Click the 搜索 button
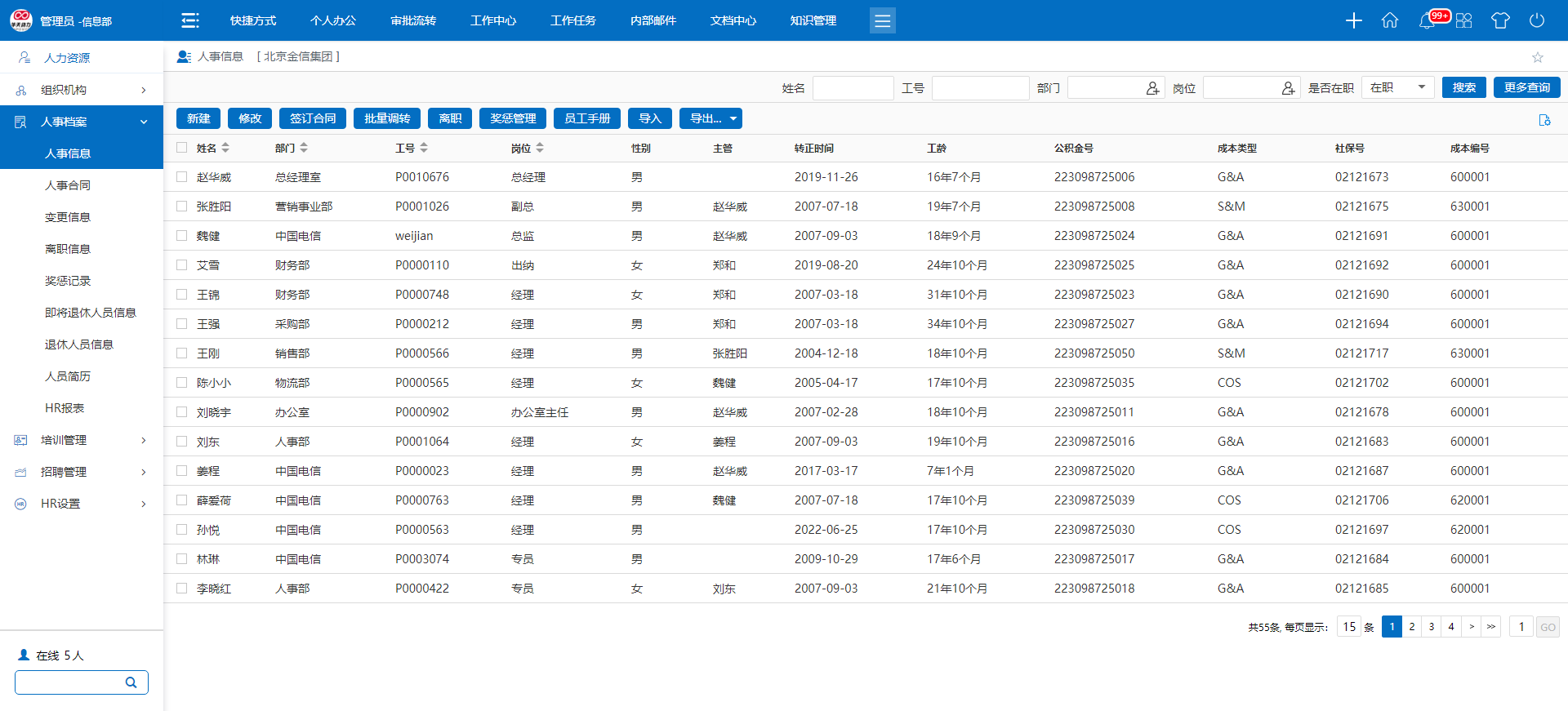 [x=1463, y=87]
